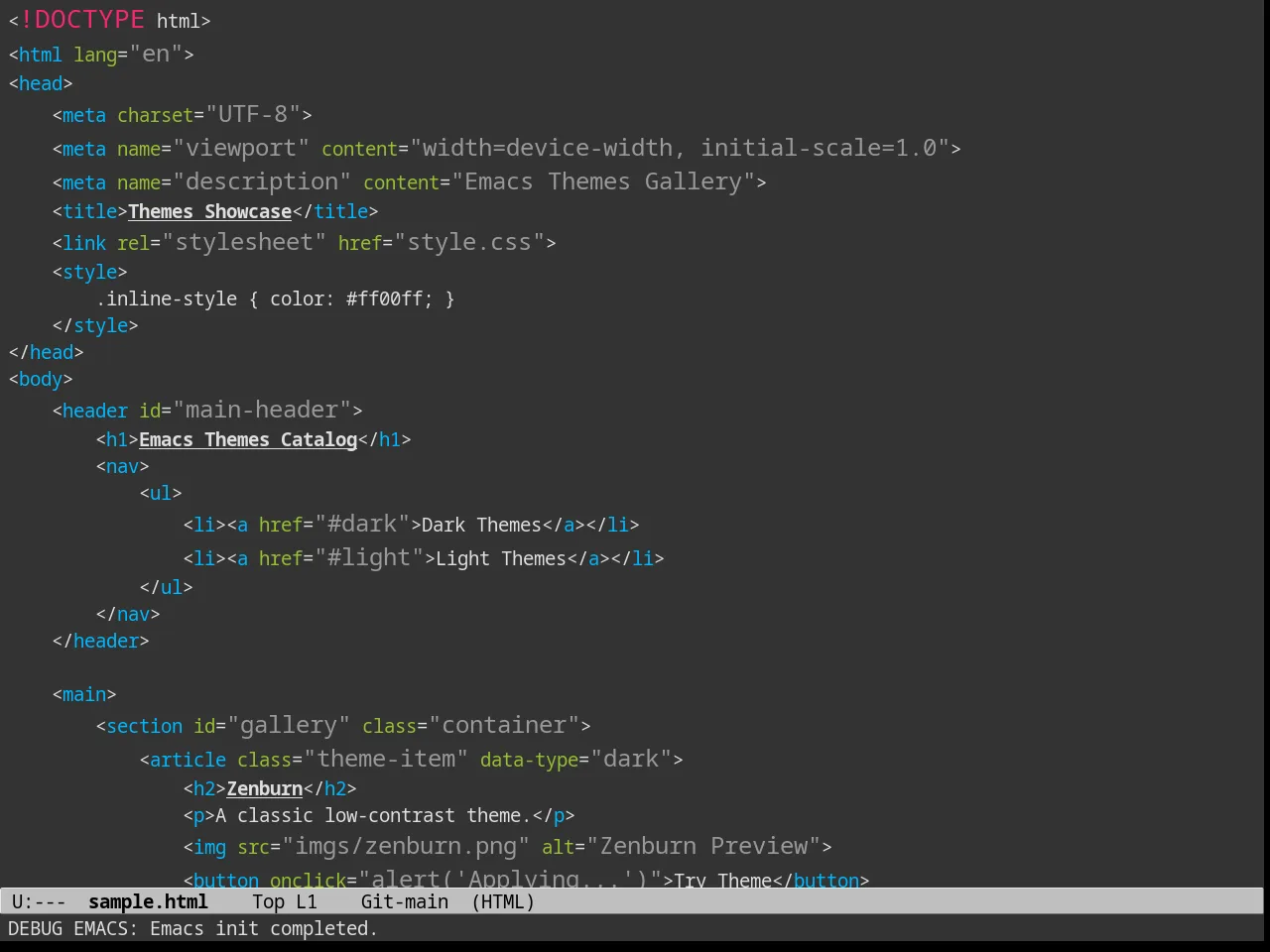
Task: Click the "imgs/zenburn.png" src value
Action: [x=406, y=846]
